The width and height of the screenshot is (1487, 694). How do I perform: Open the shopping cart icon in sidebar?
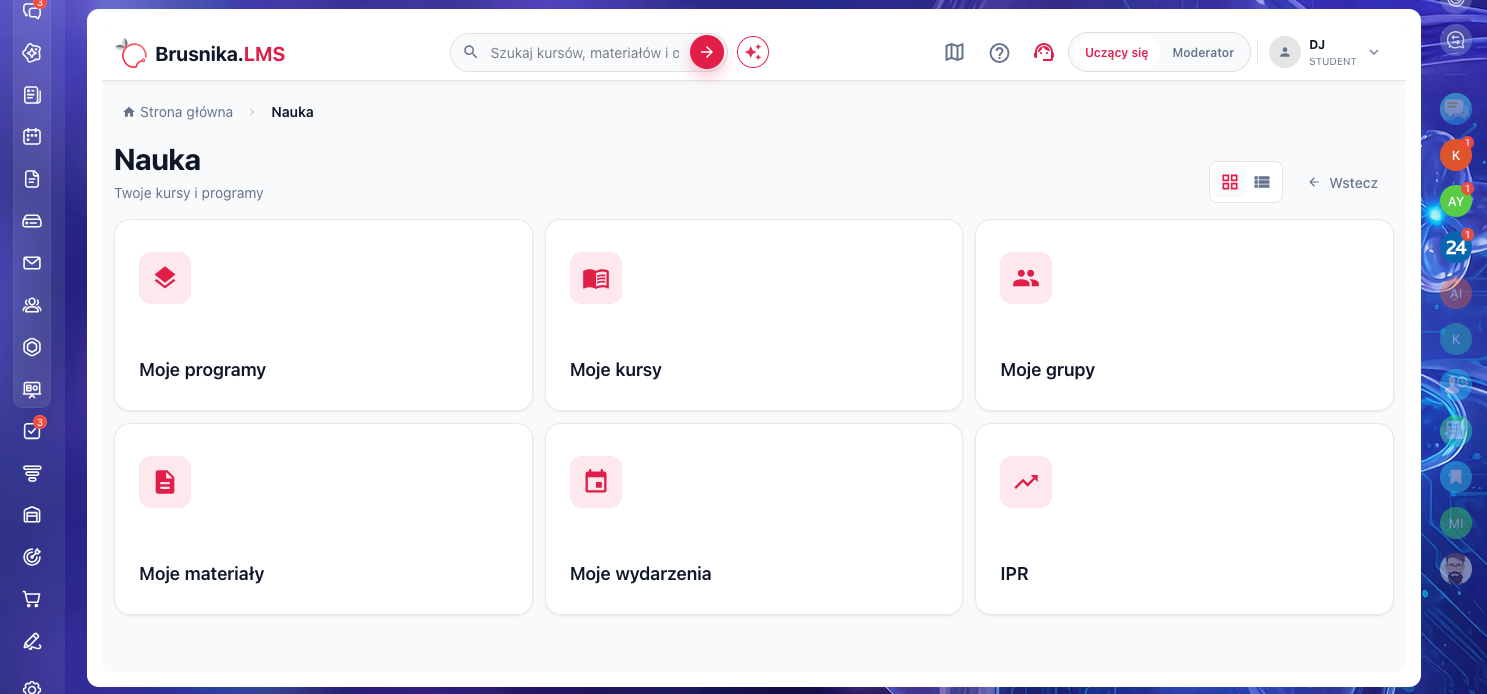32,599
